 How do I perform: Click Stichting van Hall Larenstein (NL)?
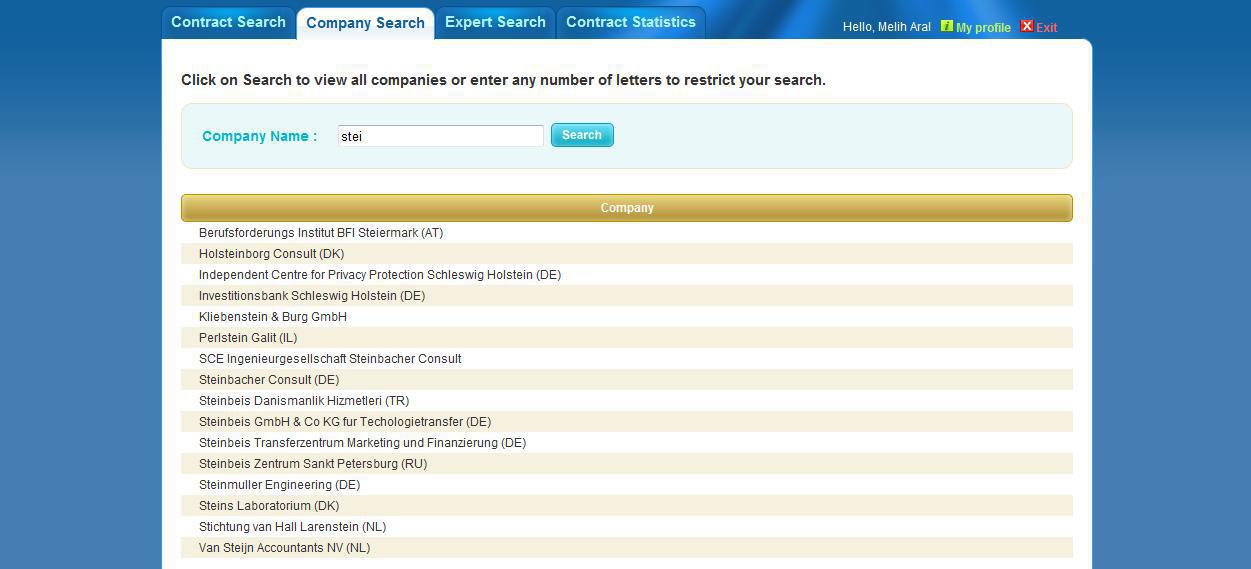tap(292, 527)
